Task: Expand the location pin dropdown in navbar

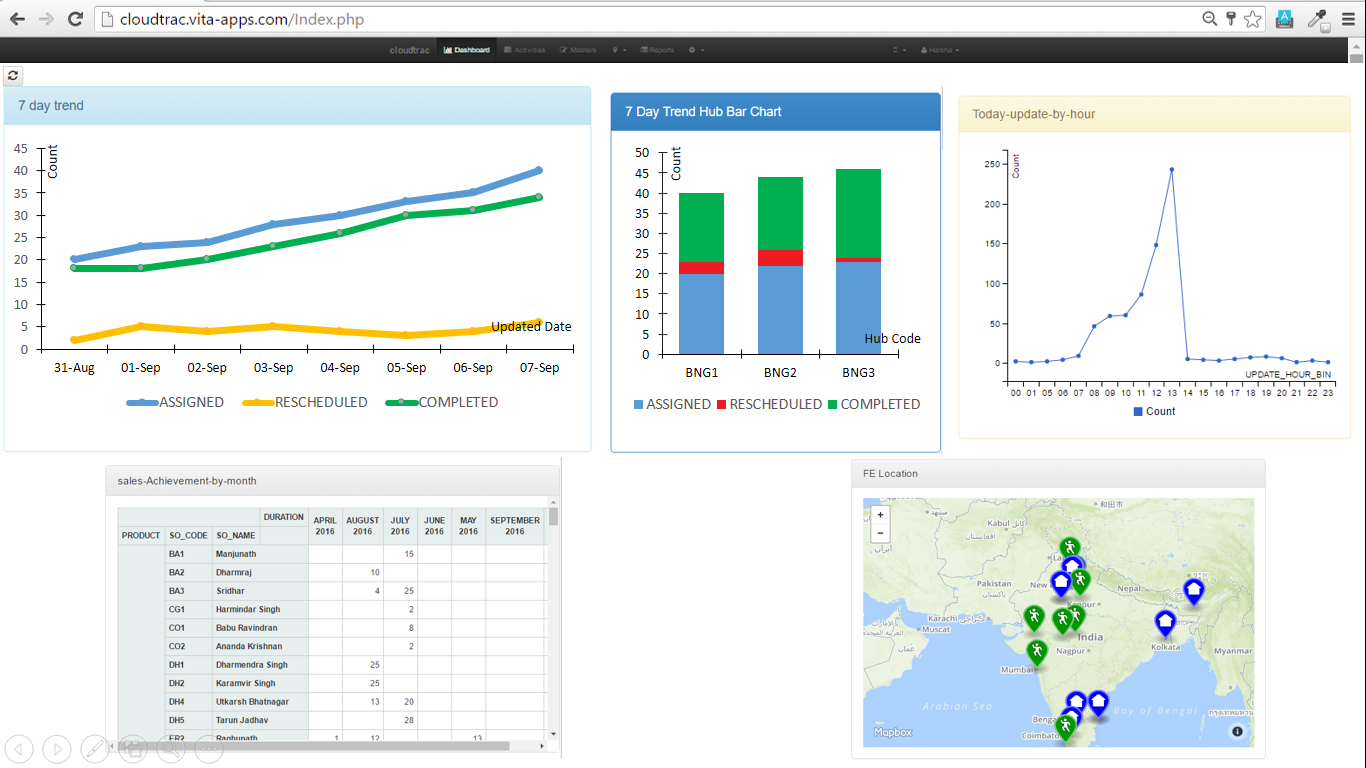Action: click(x=620, y=49)
